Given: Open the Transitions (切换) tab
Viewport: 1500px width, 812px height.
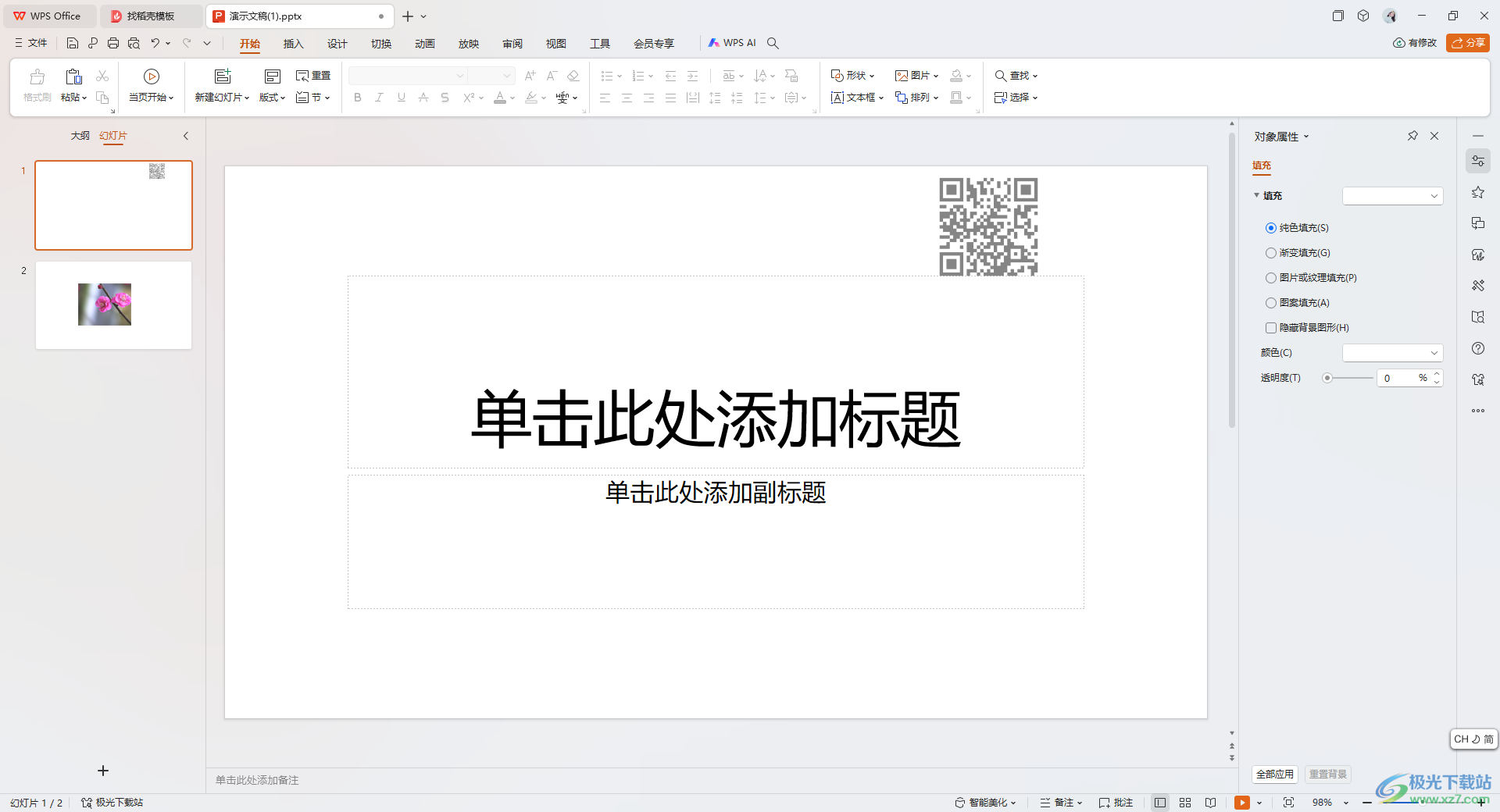Looking at the screenshot, I should click(x=380, y=44).
